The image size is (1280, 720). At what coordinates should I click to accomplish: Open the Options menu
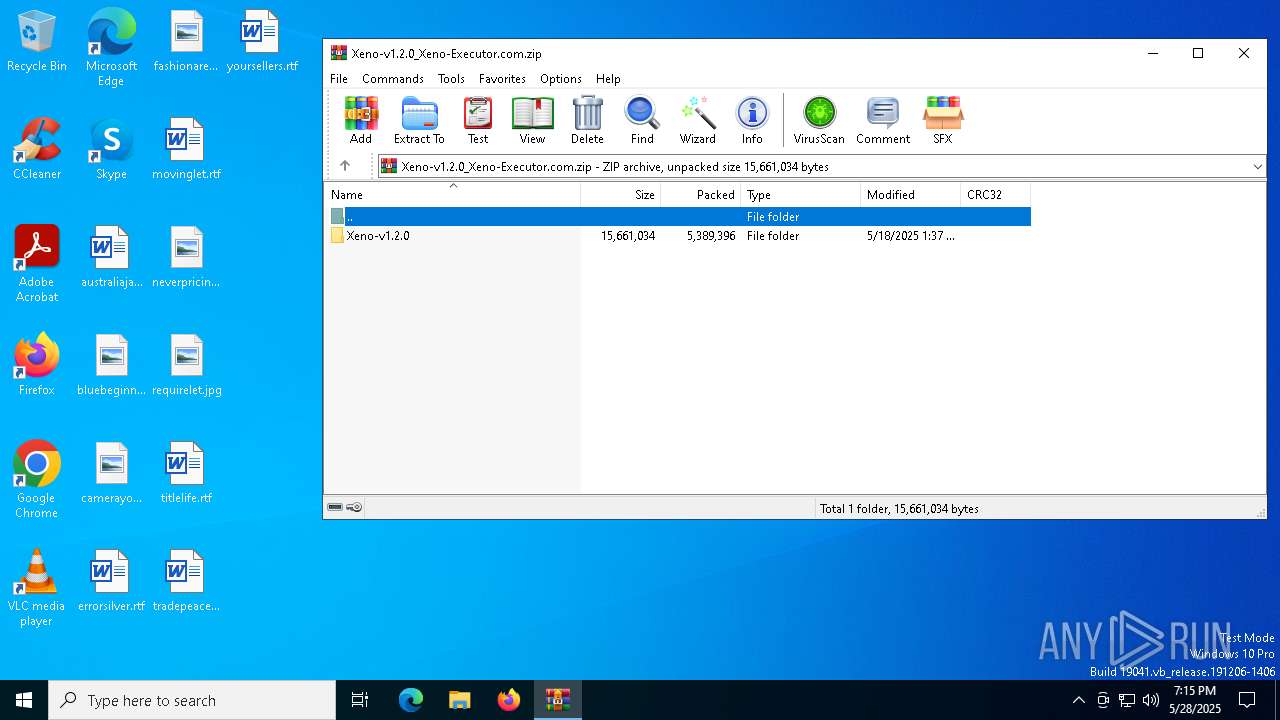(561, 79)
